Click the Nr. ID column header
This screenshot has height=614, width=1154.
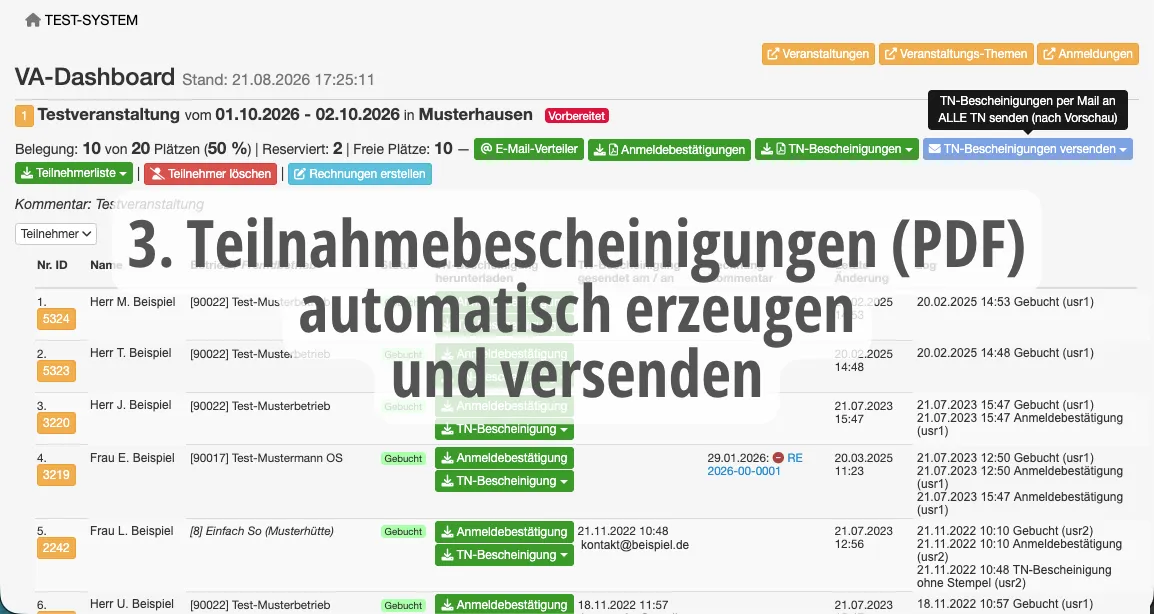pyautogui.click(x=52, y=264)
